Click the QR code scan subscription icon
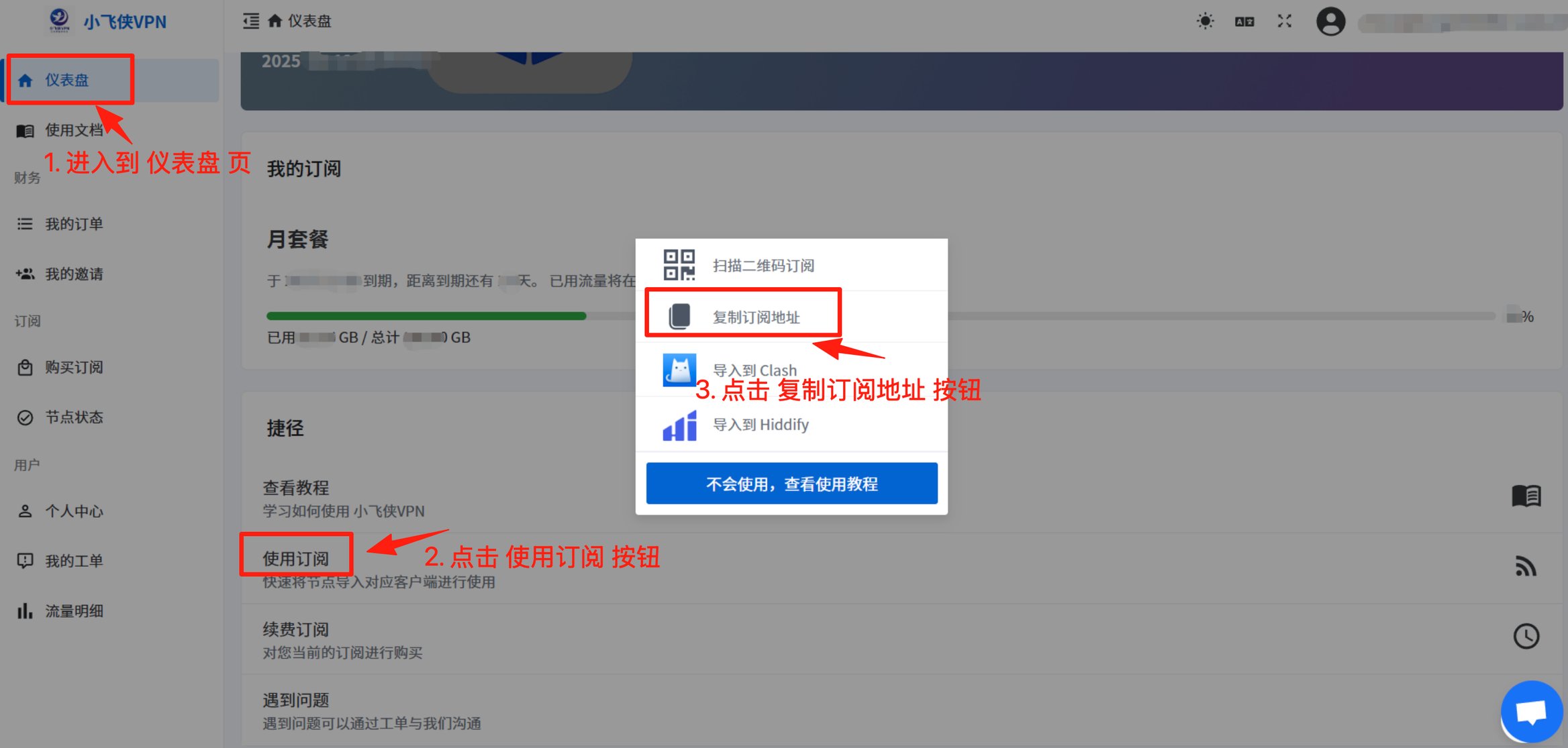 coord(679,265)
